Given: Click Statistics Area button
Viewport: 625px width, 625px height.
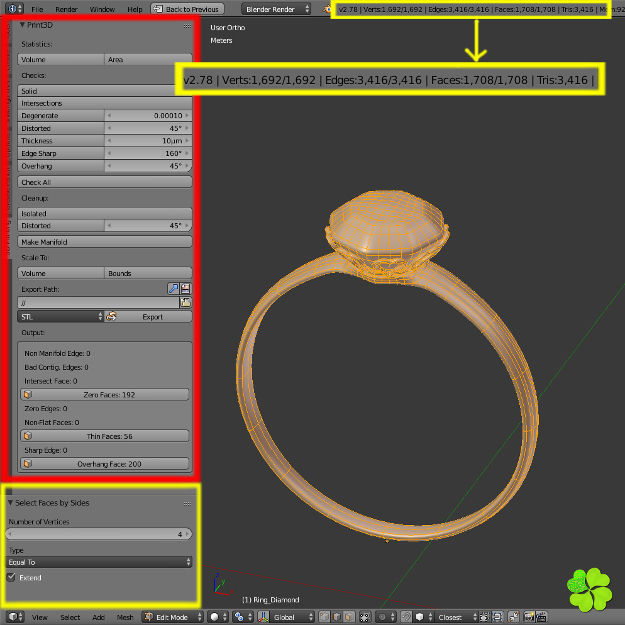Looking at the screenshot, I should [x=148, y=59].
